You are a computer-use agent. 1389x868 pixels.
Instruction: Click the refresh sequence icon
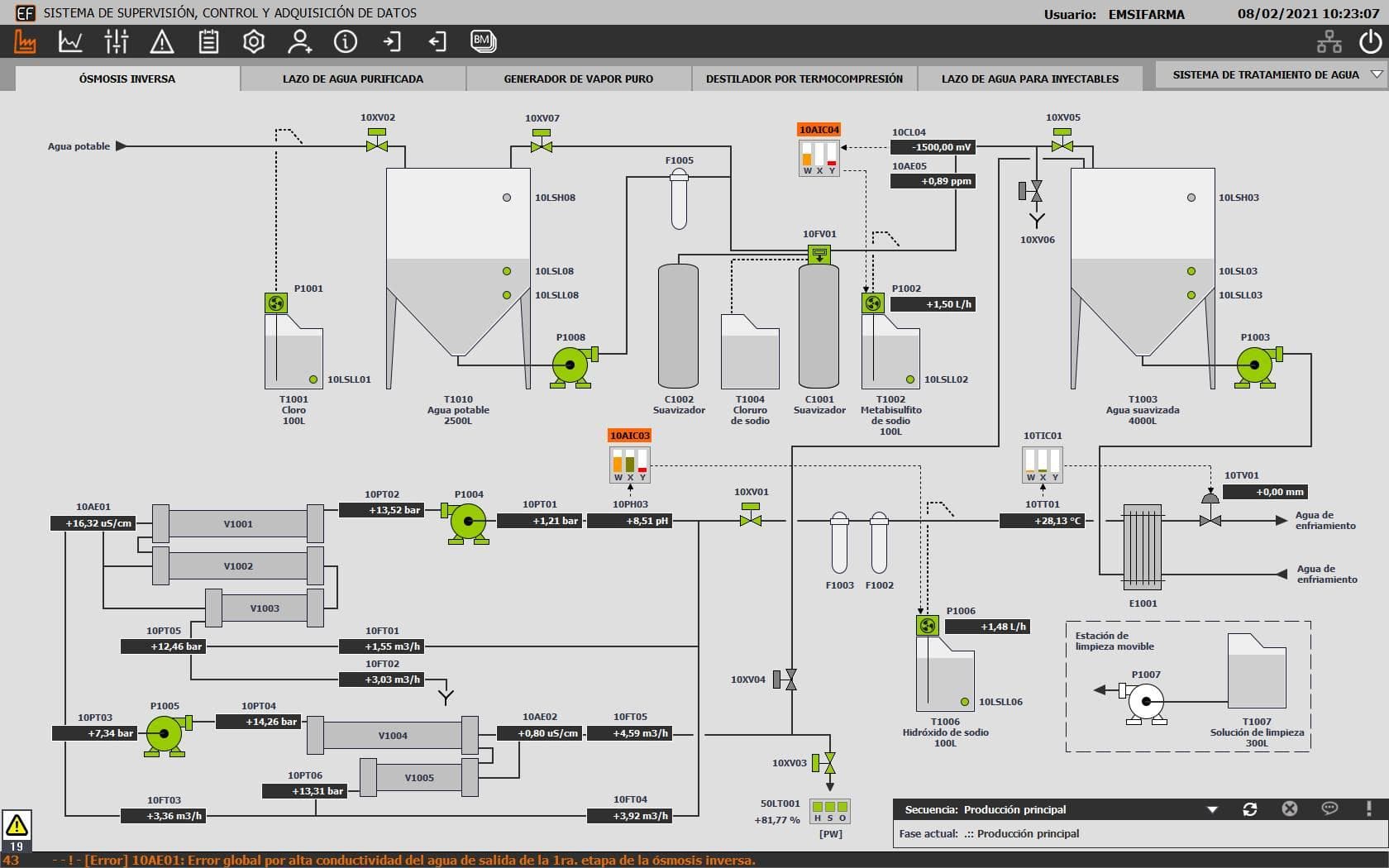pos(1249,809)
